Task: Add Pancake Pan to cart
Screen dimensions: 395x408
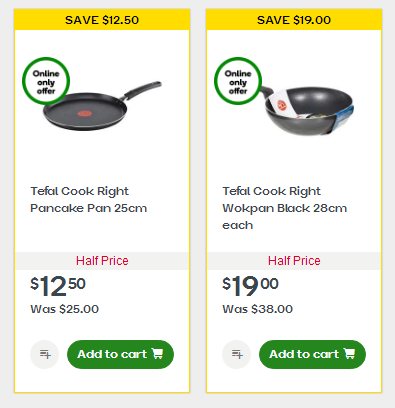Action: click(120, 354)
